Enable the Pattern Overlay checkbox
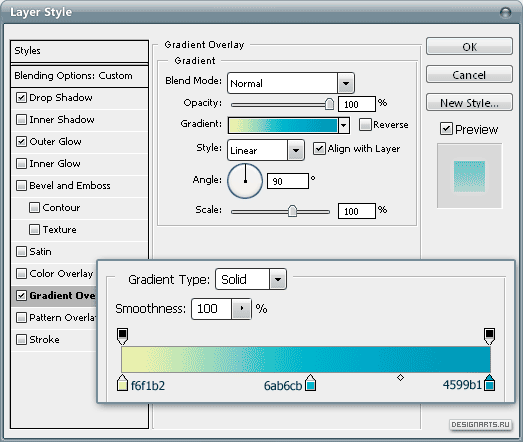The image size is (523, 442). [x=21, y=318]
